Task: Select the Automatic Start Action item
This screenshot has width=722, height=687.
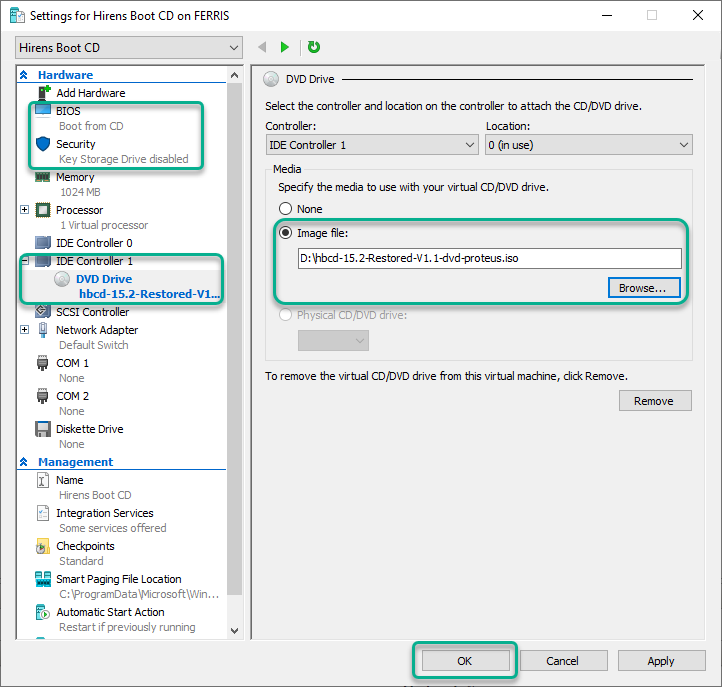Action: tap(110, 612)
